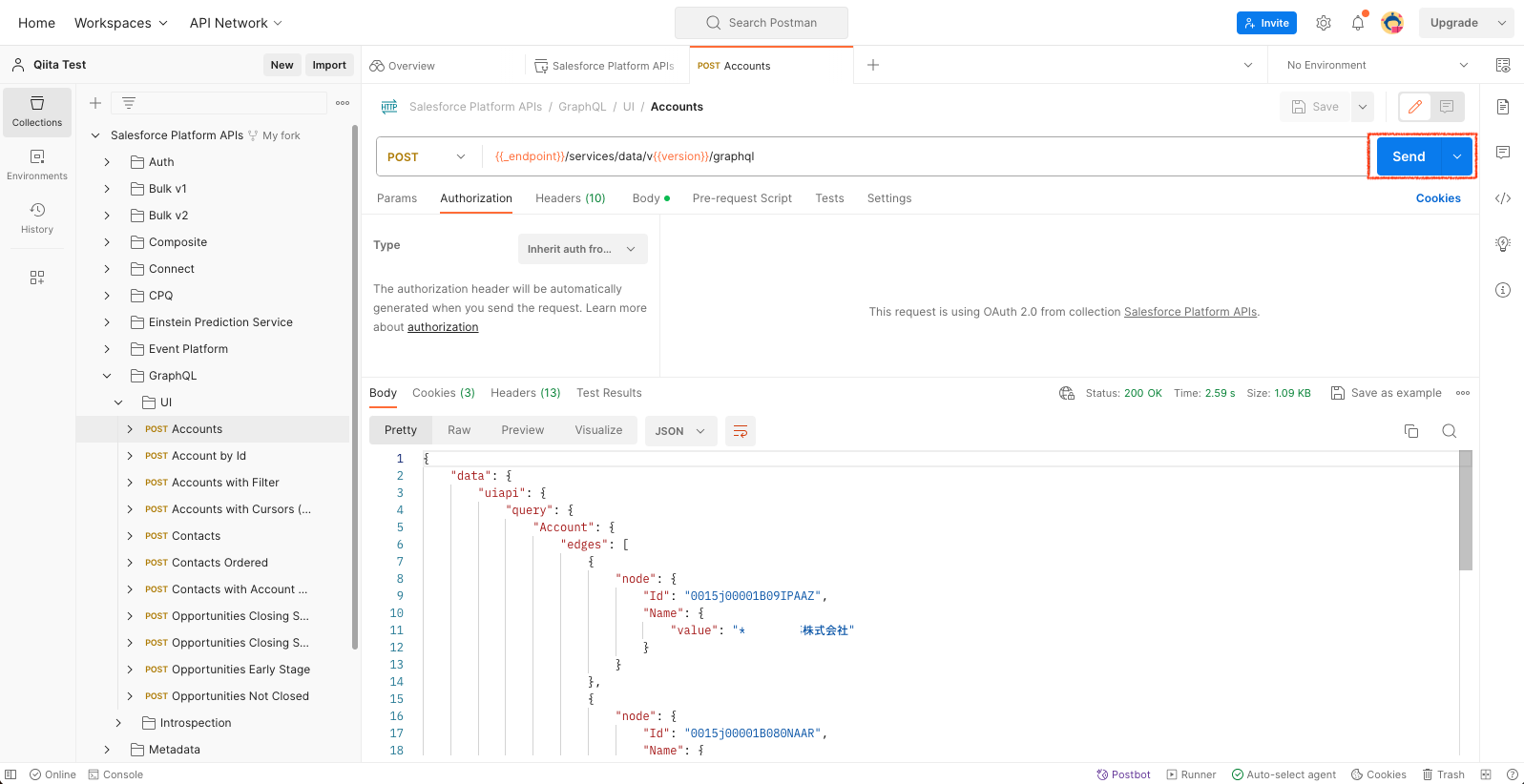Open the History sidebar panel
This screenshot has width=1524, height=784.
[x=37, y=218]
